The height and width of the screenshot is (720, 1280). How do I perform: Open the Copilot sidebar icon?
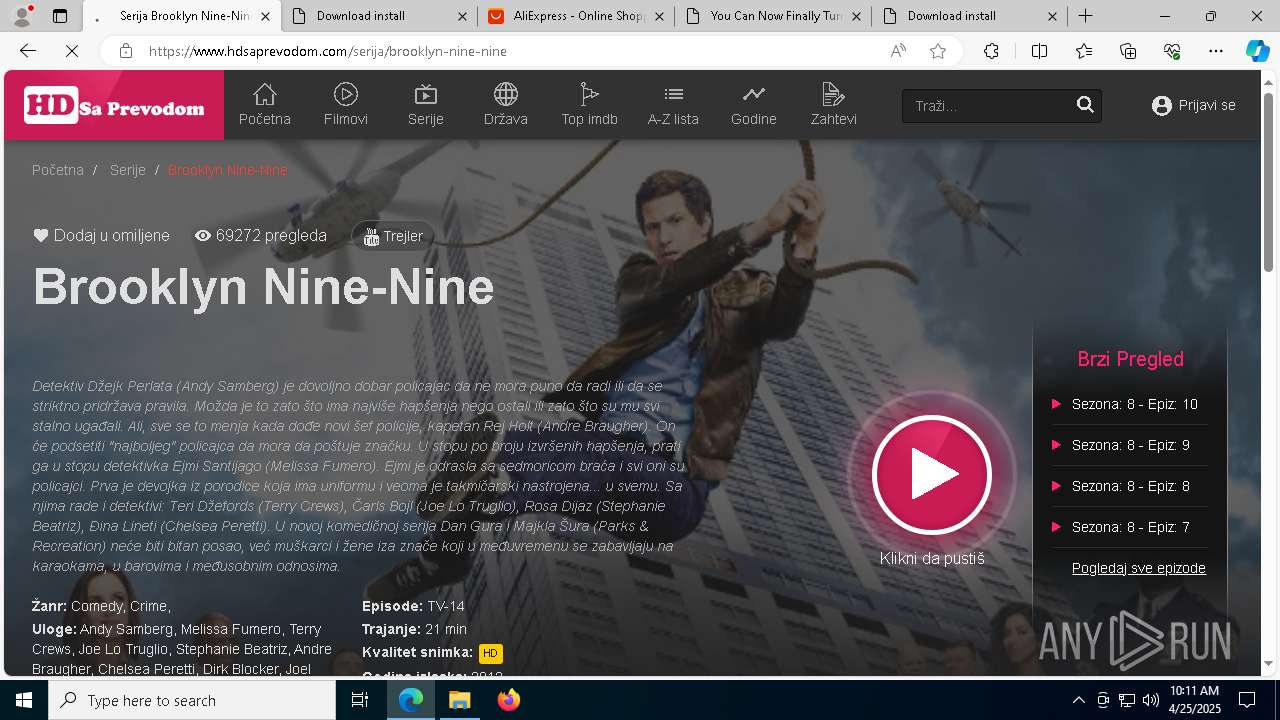[x=1257, y=51]
